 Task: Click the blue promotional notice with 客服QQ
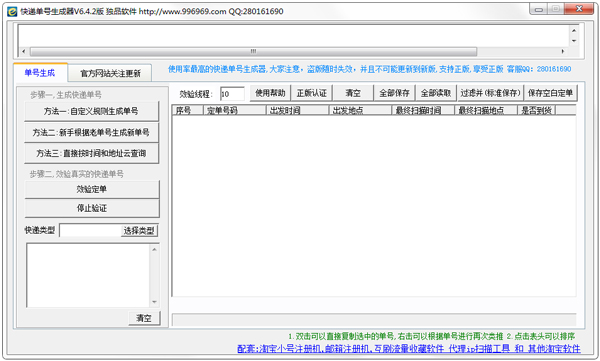click(370, 69)
